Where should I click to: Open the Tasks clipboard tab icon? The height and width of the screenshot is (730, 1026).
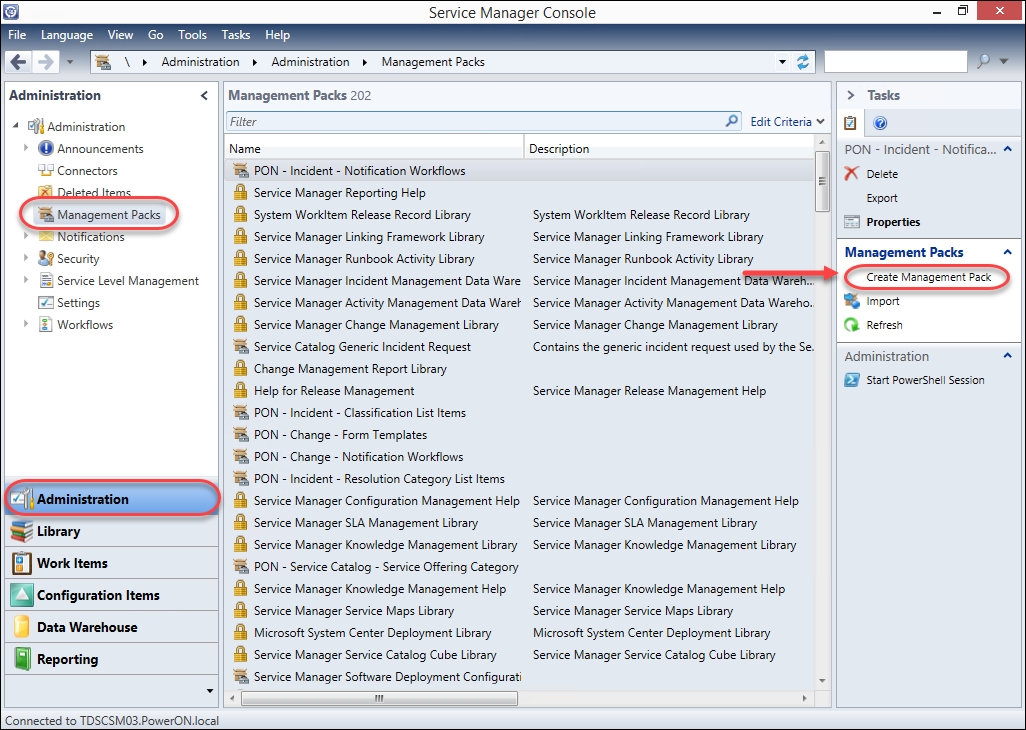850,122
